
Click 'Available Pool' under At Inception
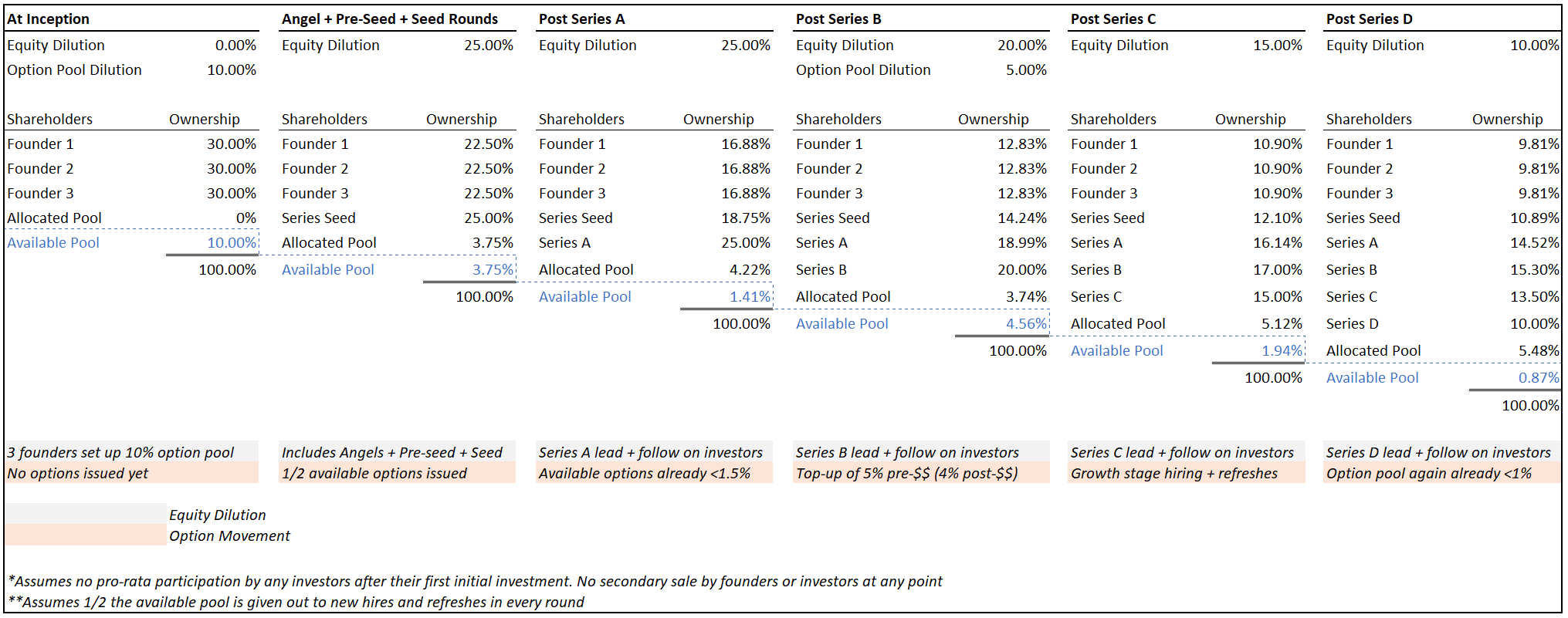click(53, 243)
